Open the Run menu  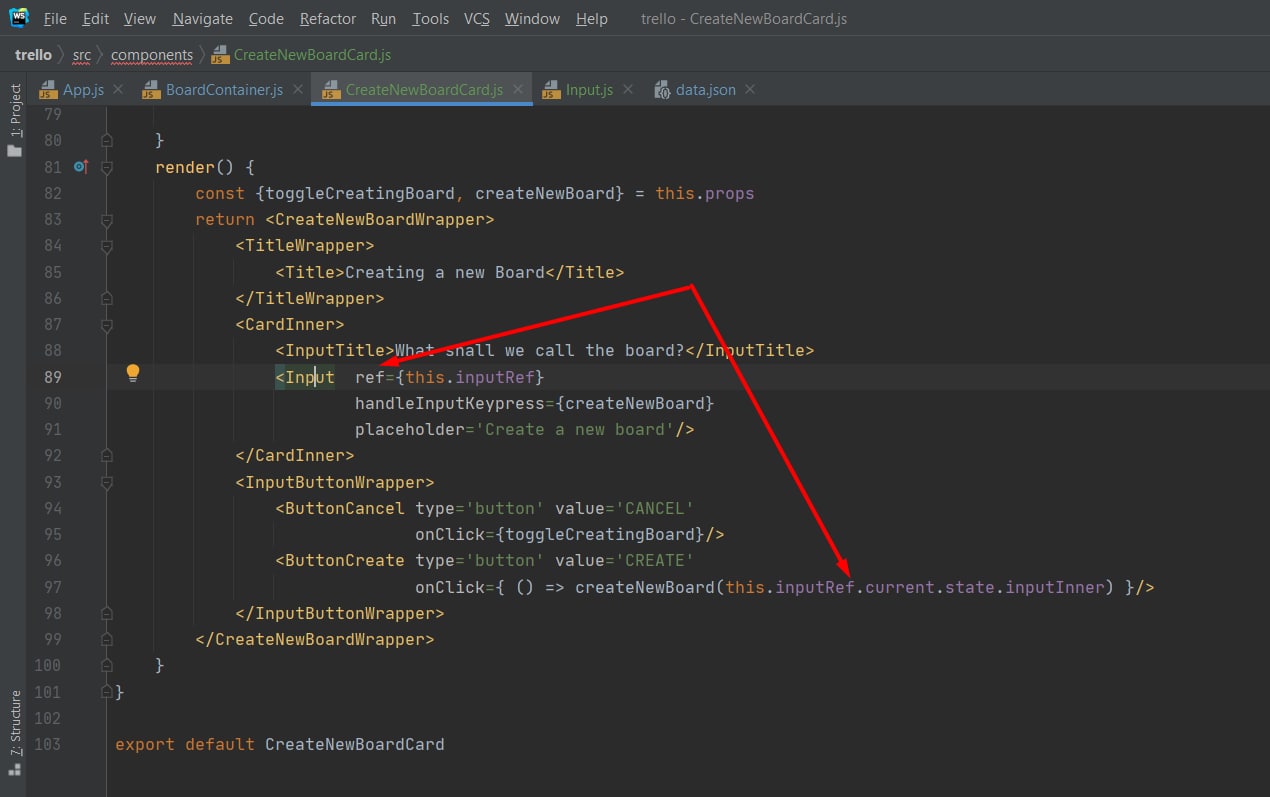pos(383,19)
